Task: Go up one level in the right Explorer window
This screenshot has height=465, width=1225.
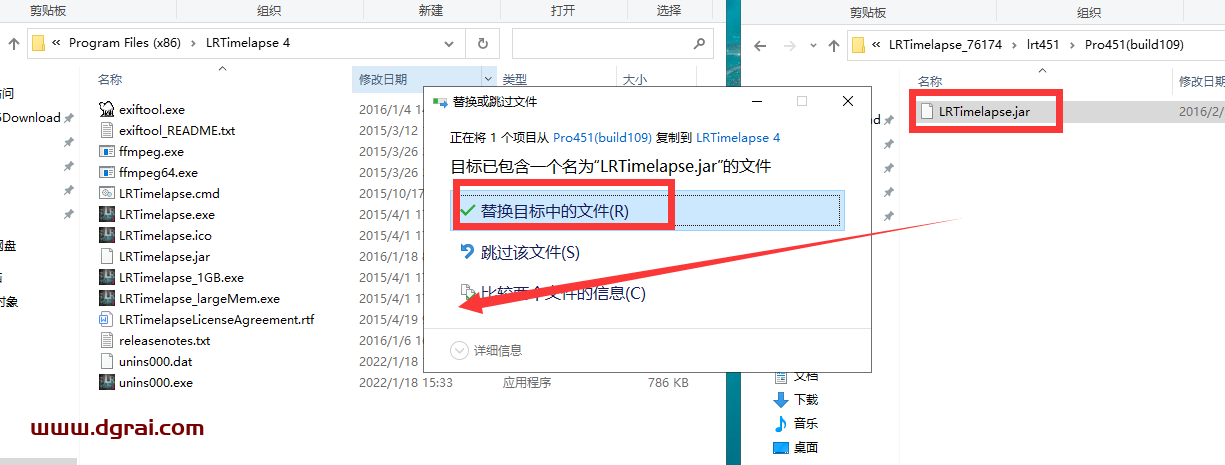Action: pyautogui.click(x=832, y=45)
